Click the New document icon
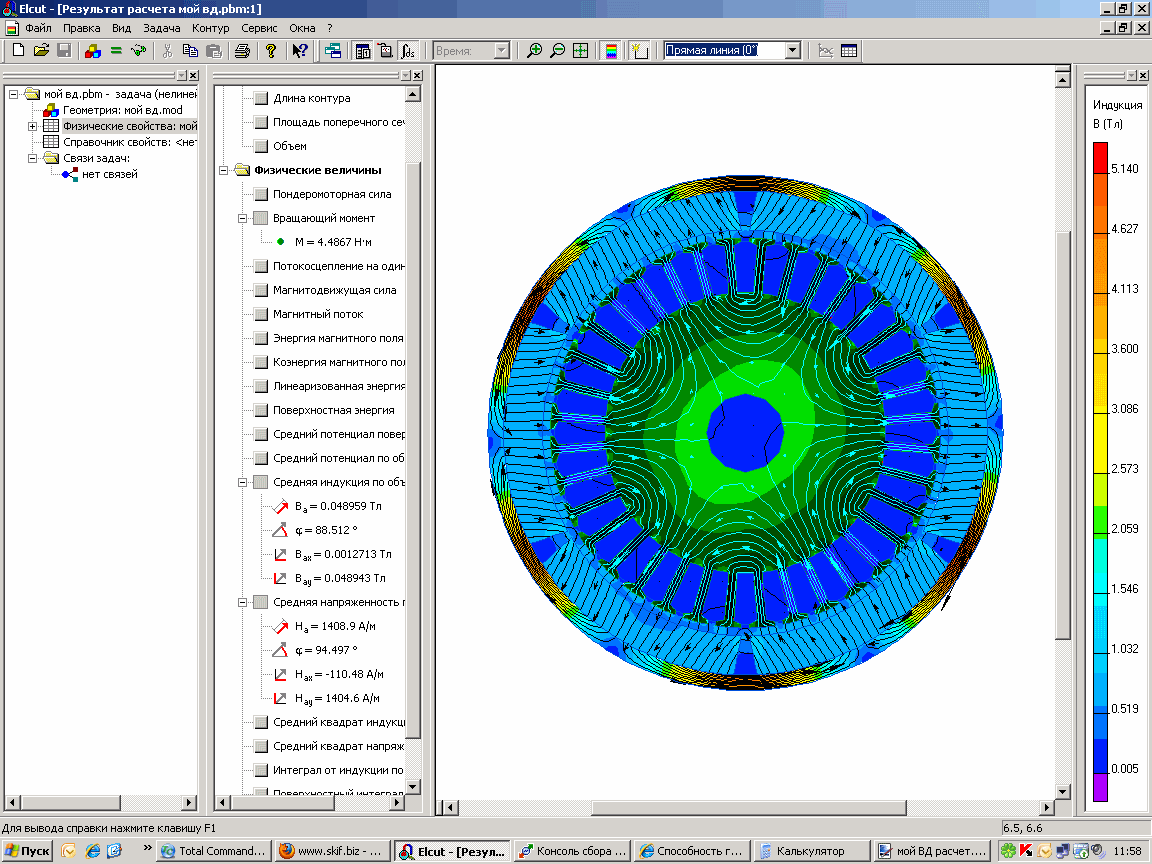1152x864 pixels. [x=18, y=51]
